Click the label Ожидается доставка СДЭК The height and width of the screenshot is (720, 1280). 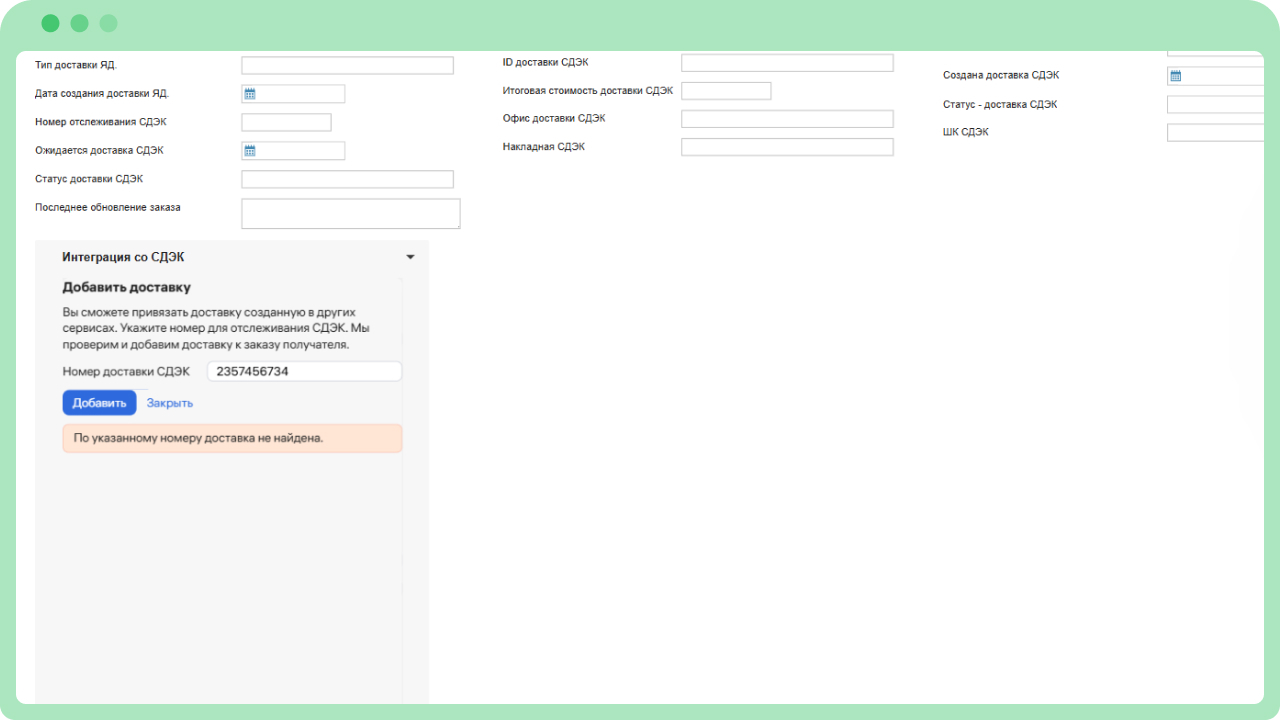(x=99, y=151)
